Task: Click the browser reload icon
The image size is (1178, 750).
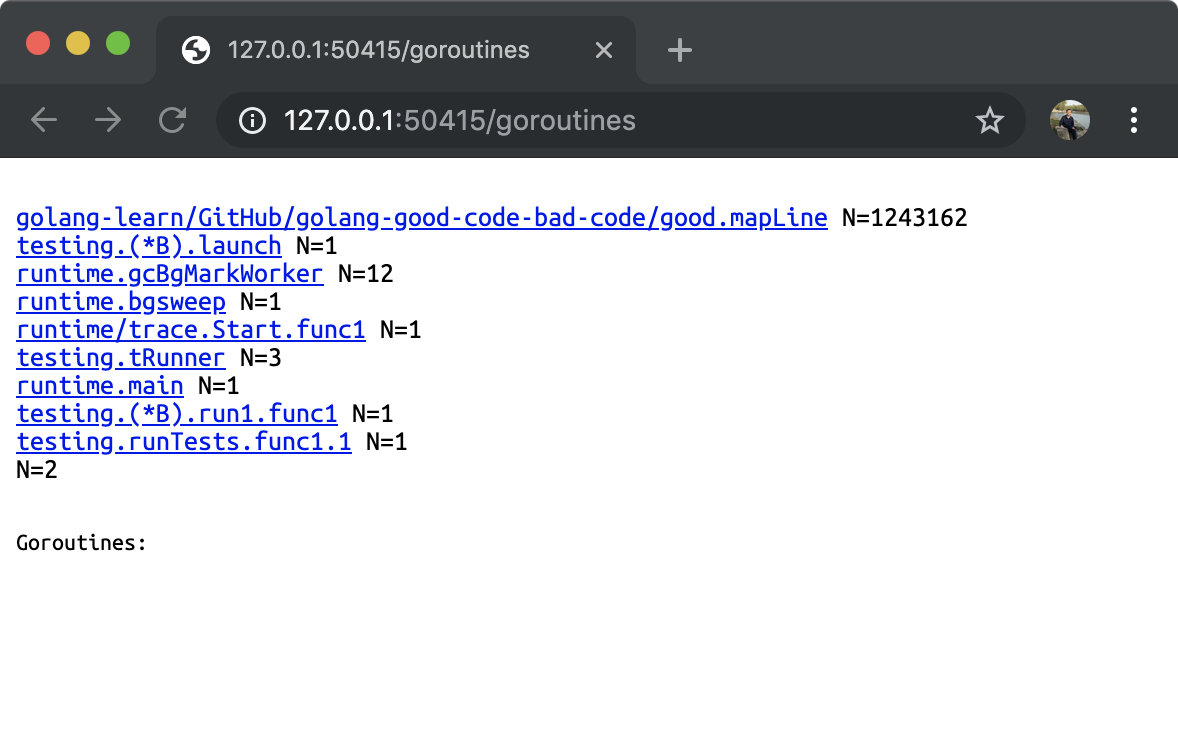Action: [172, 120]
